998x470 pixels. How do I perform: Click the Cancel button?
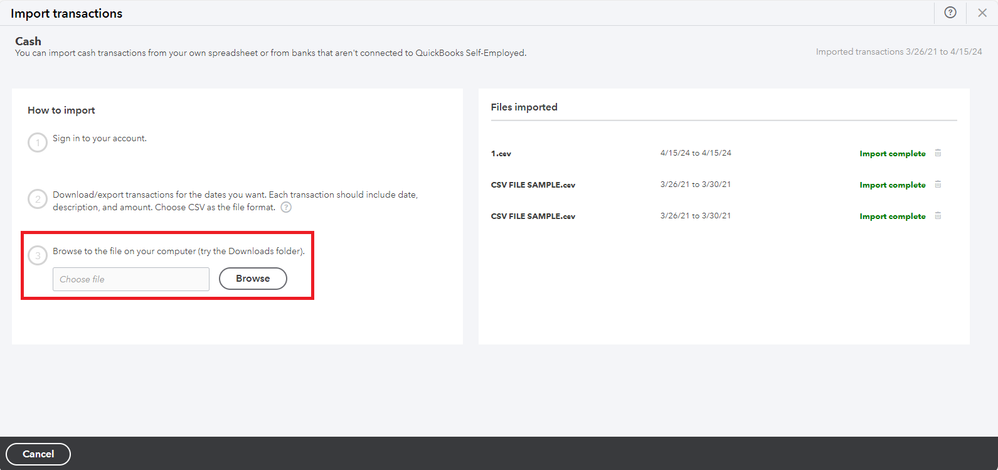(x=38, y=454)
